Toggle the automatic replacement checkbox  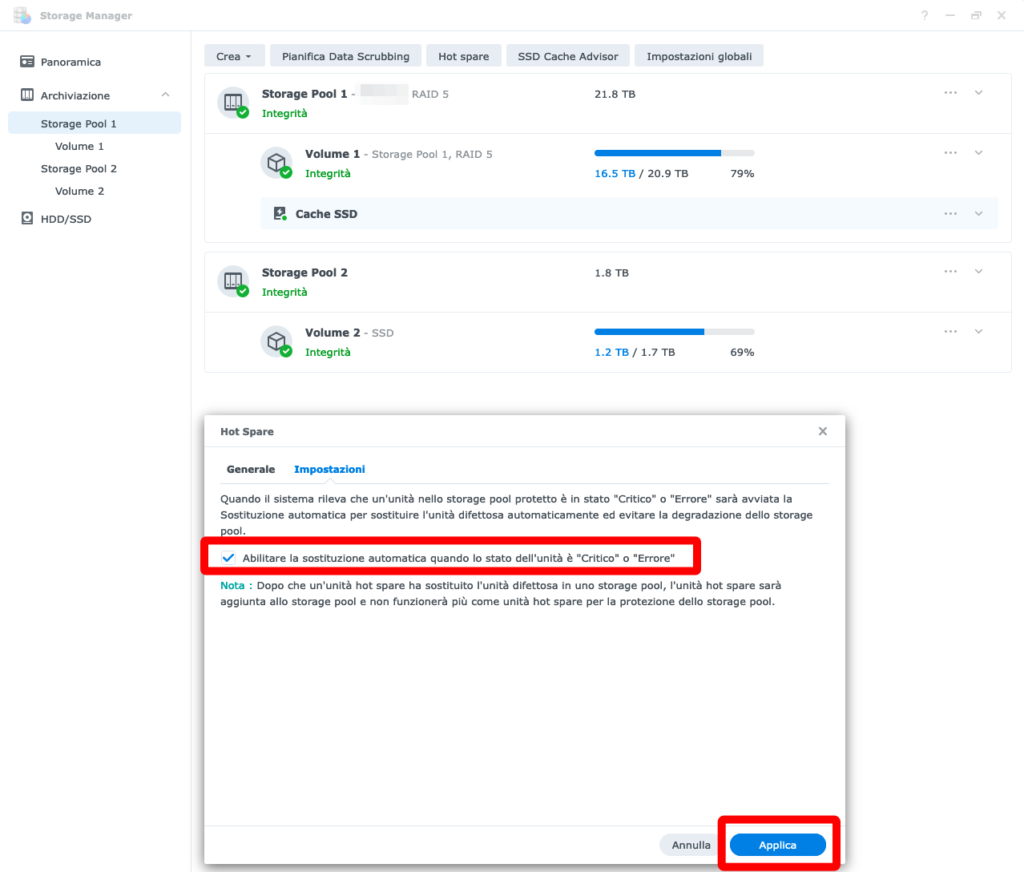[228, 557]
